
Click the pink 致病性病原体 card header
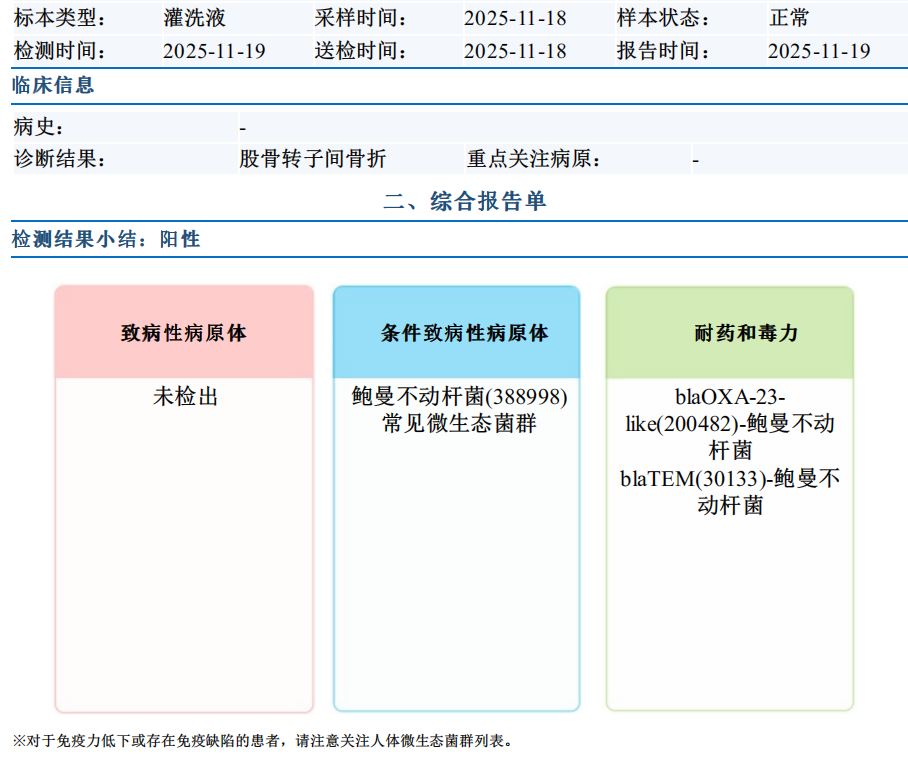(184, 333)
